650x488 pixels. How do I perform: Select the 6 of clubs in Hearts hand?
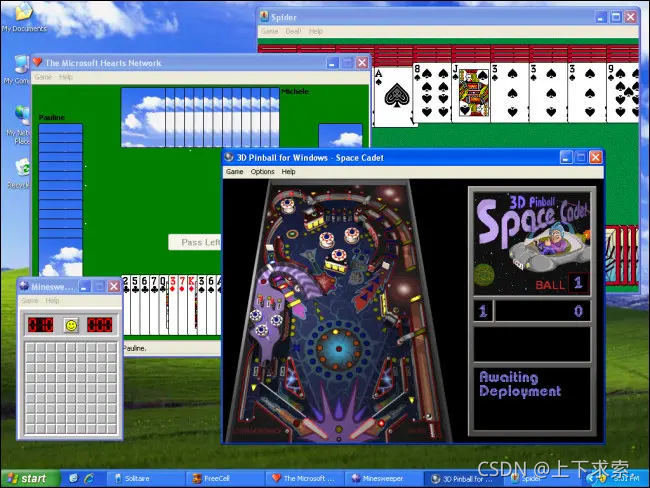pos(145,305)
